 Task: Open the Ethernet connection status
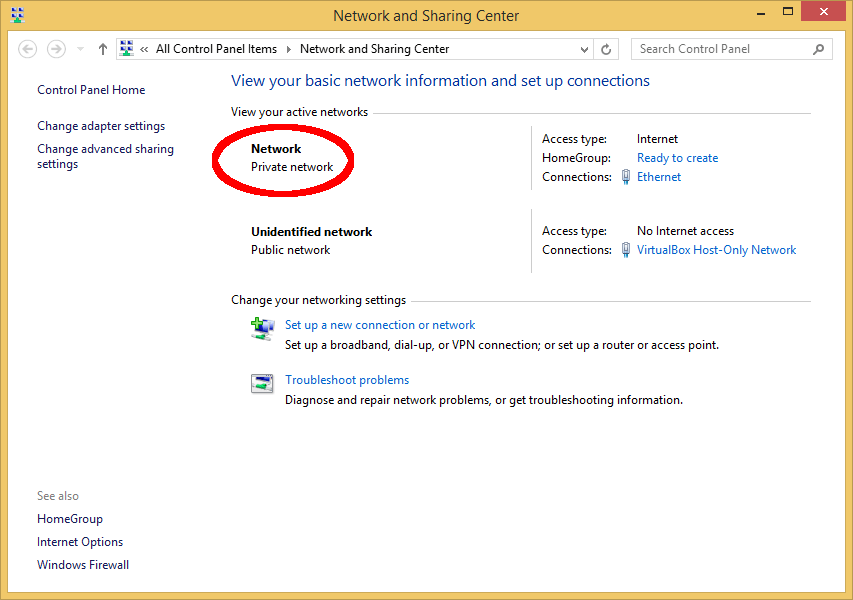(658, 176)
